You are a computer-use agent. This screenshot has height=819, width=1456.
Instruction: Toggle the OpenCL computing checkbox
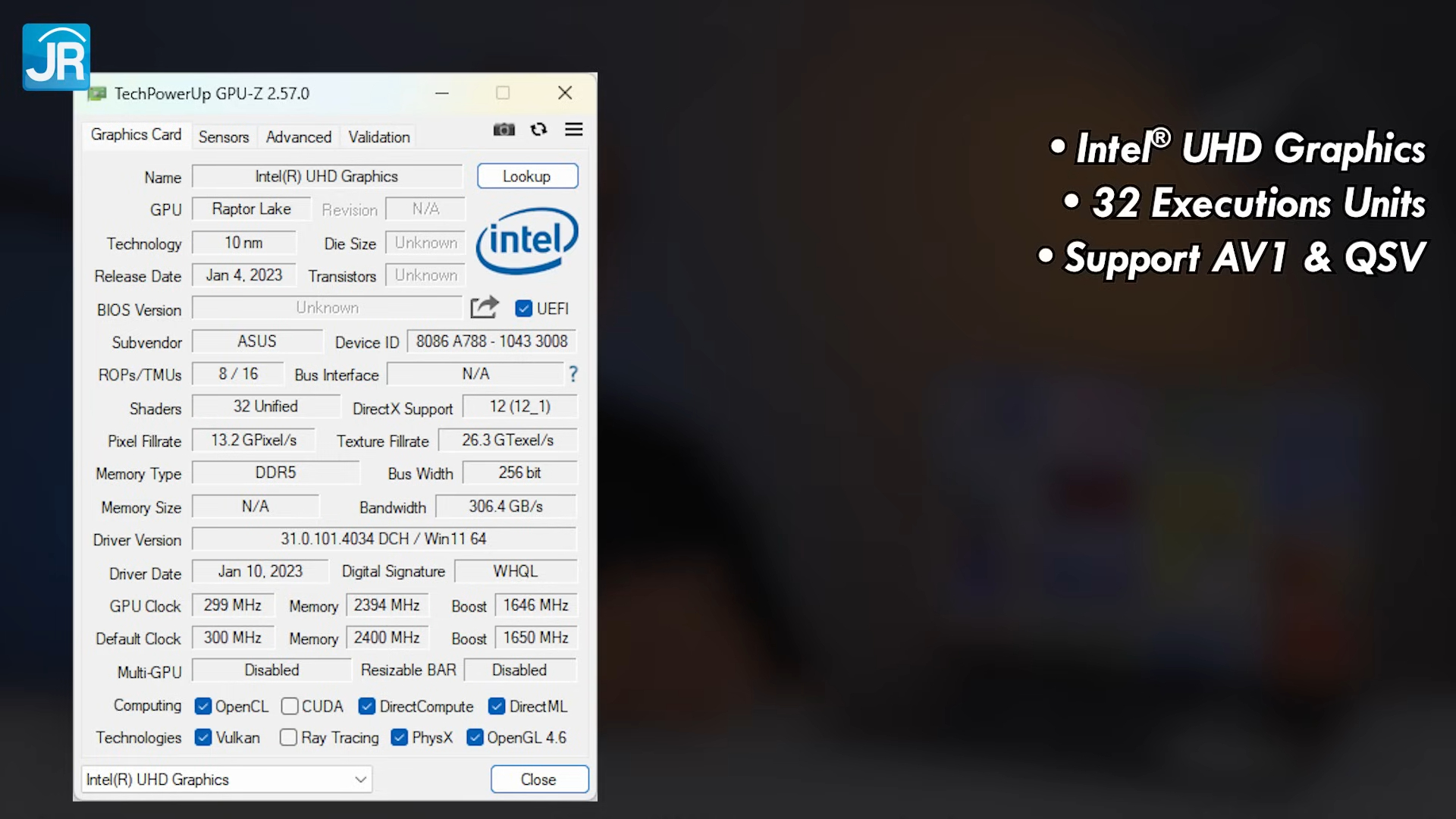point(203,706)
